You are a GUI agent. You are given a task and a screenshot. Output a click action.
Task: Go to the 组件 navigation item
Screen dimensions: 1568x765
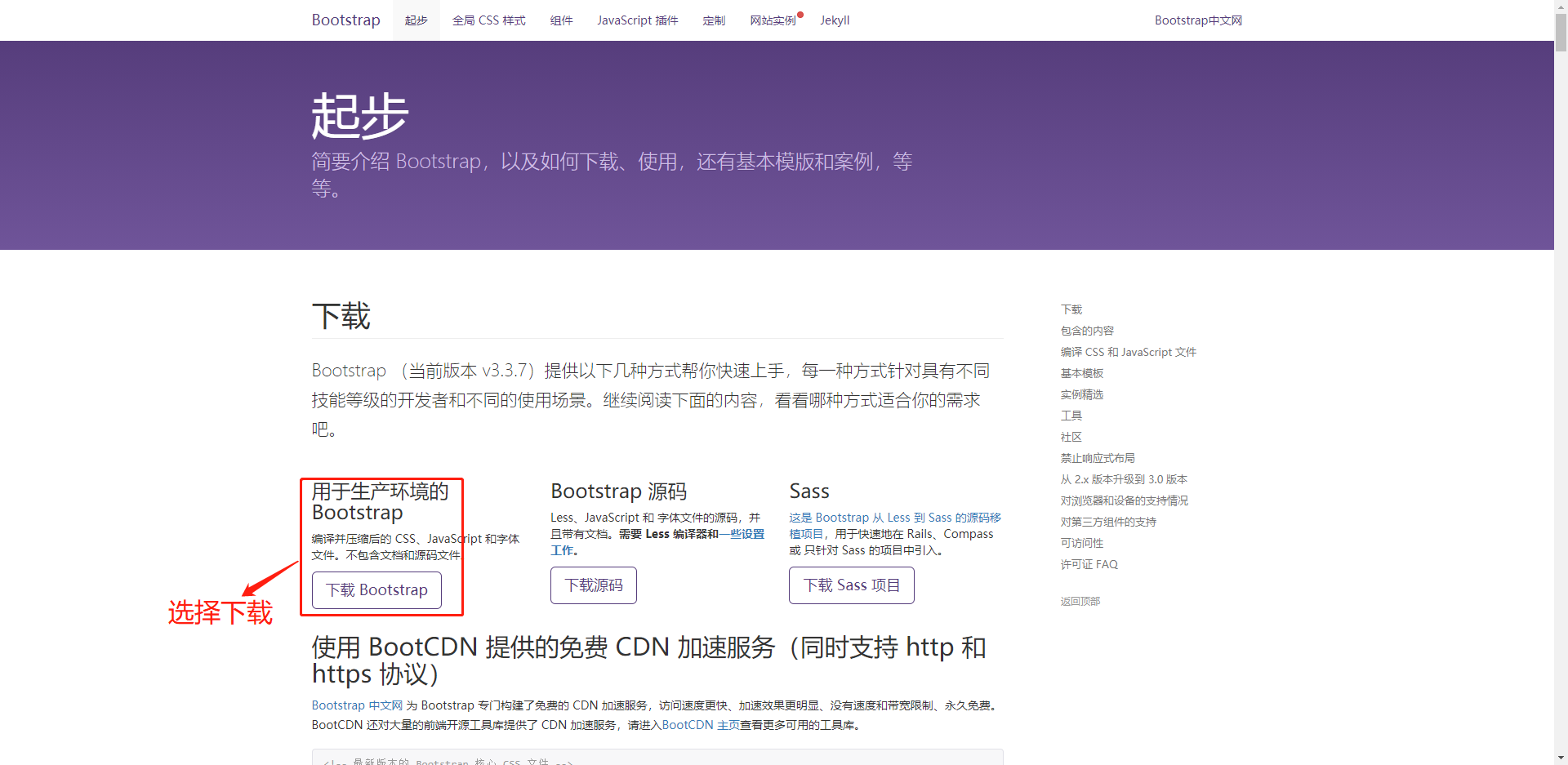click(561, 20)
